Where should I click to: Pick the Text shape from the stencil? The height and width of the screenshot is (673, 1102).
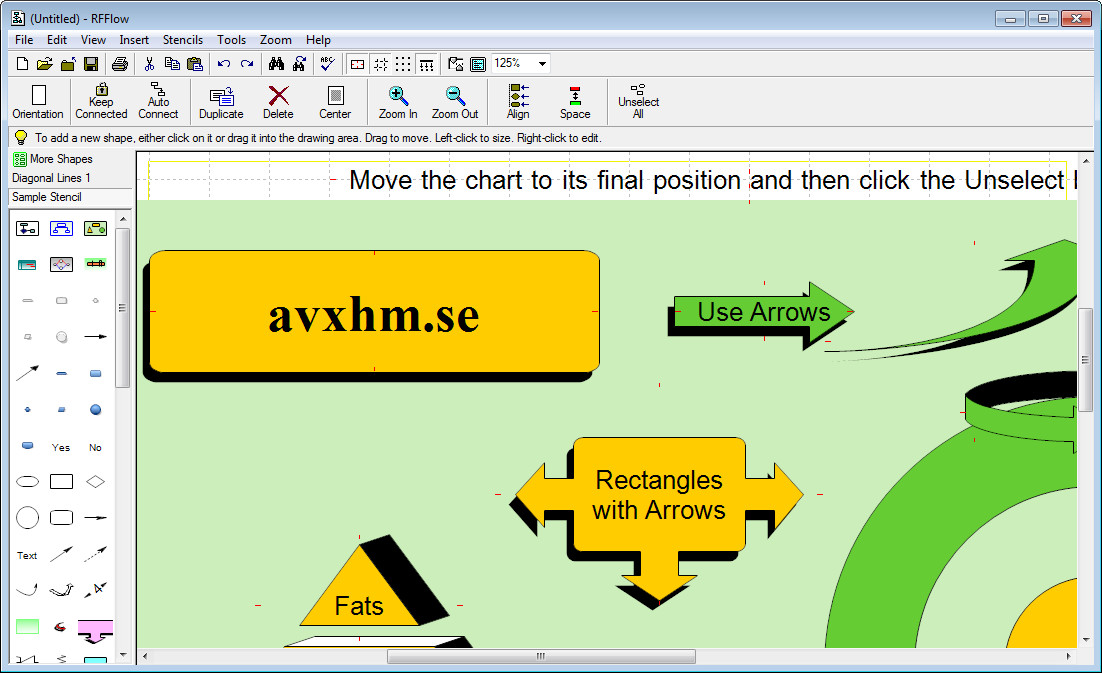[27, 556]
